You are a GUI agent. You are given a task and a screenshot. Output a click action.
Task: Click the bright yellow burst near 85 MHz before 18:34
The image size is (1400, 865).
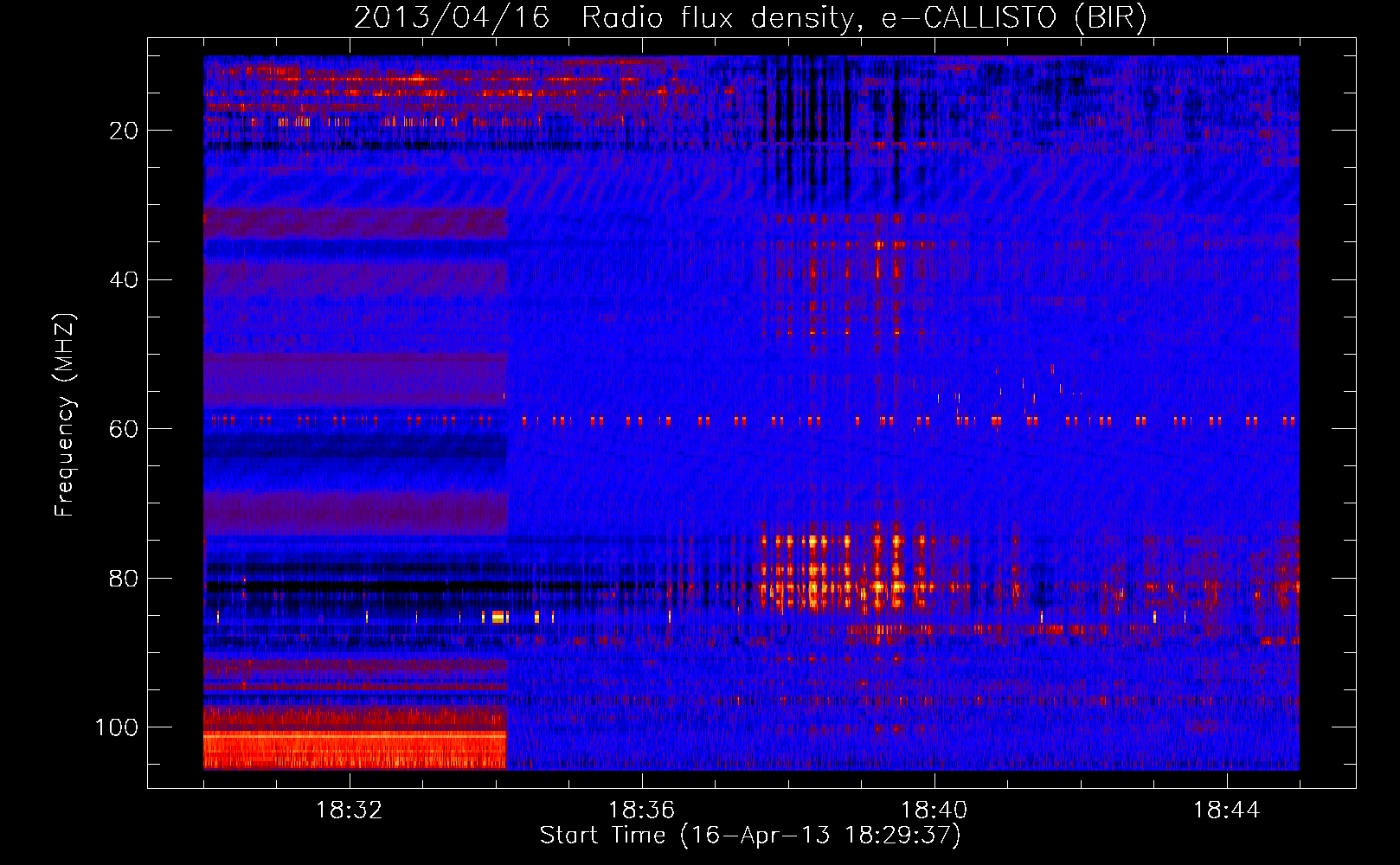pyautogui.click(x=498, y=617)
